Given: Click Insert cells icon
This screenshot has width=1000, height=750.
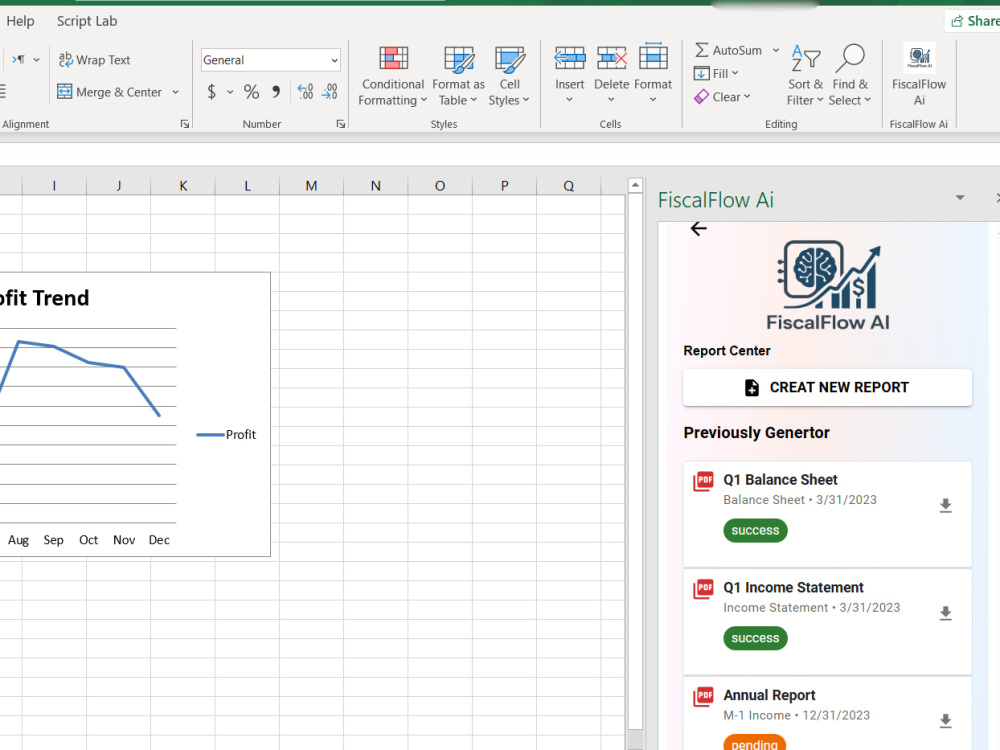Looking at the screenshot, I should point(570,59).
